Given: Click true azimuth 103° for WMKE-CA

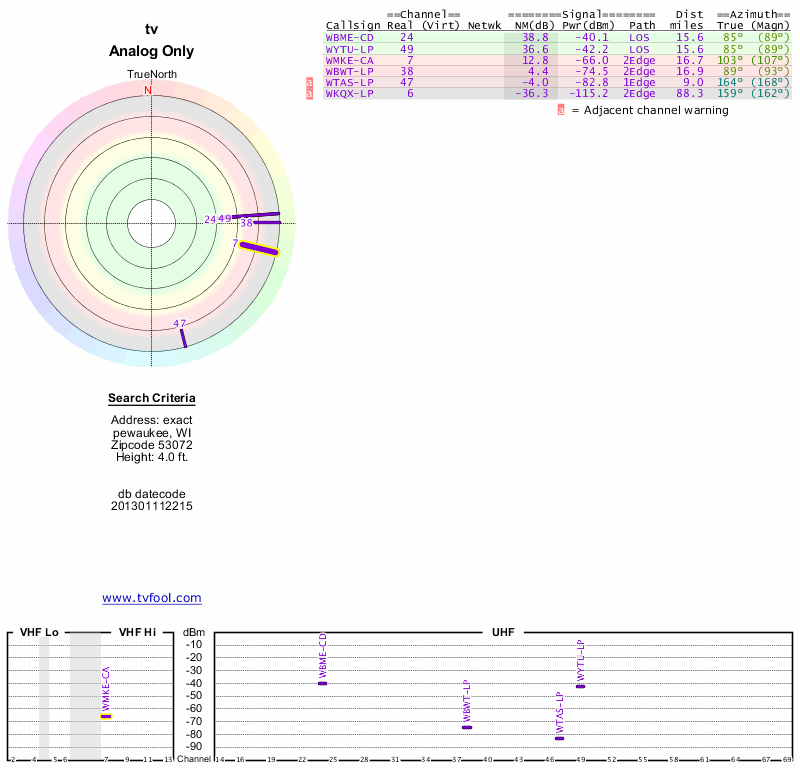Looking at the screenshot, I should pyautogui.click(x=730, y=61).
